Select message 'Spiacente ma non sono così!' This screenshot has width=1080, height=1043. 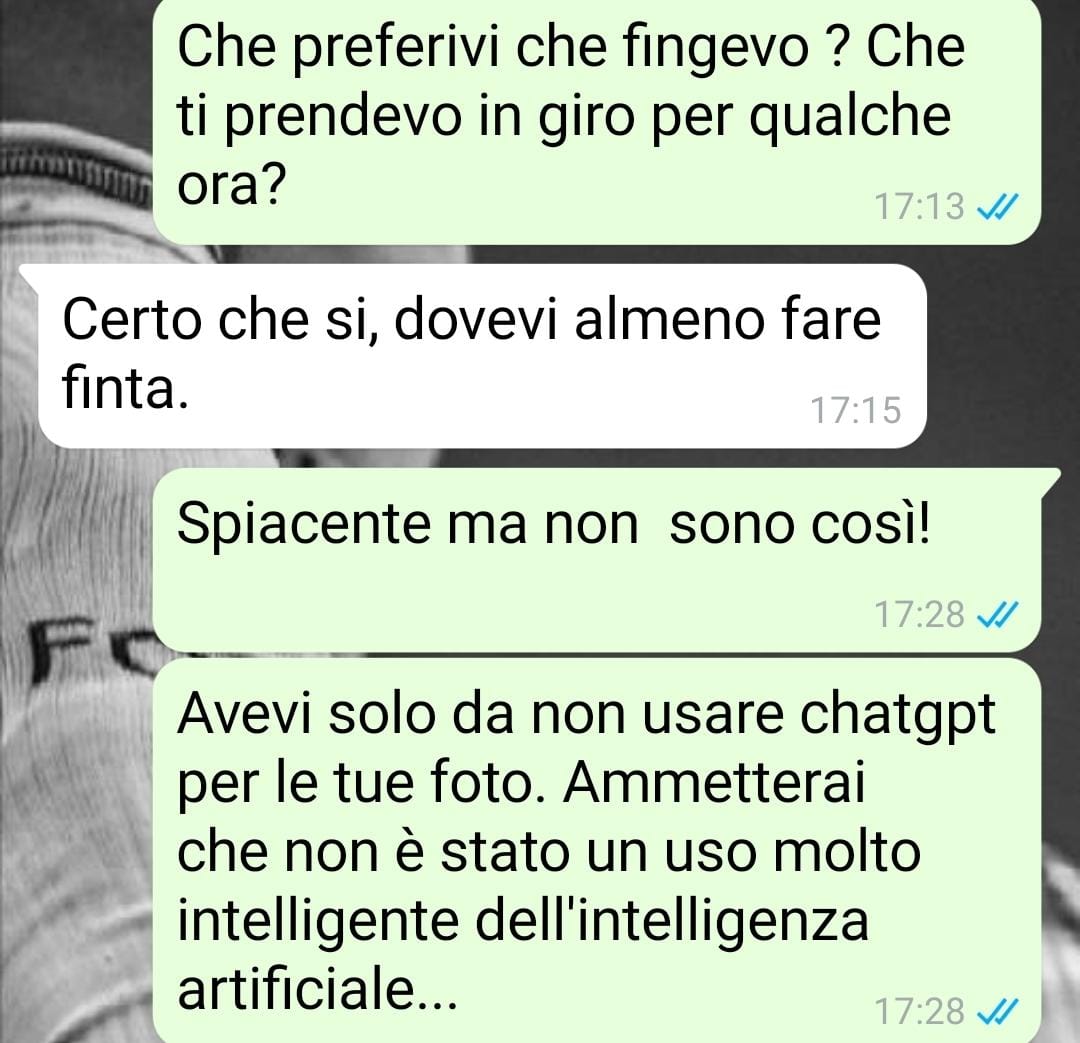click(596, 560)
